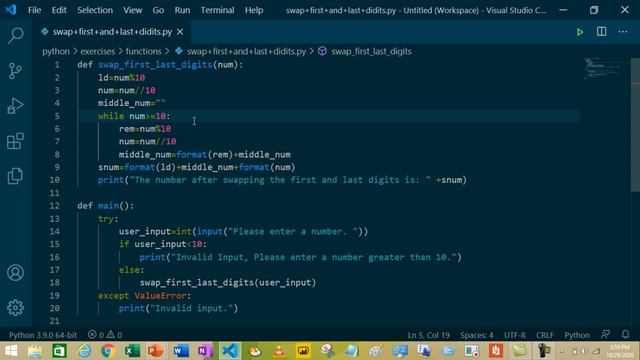
Task: Open the Accounts menu icon
Action: 16,273
